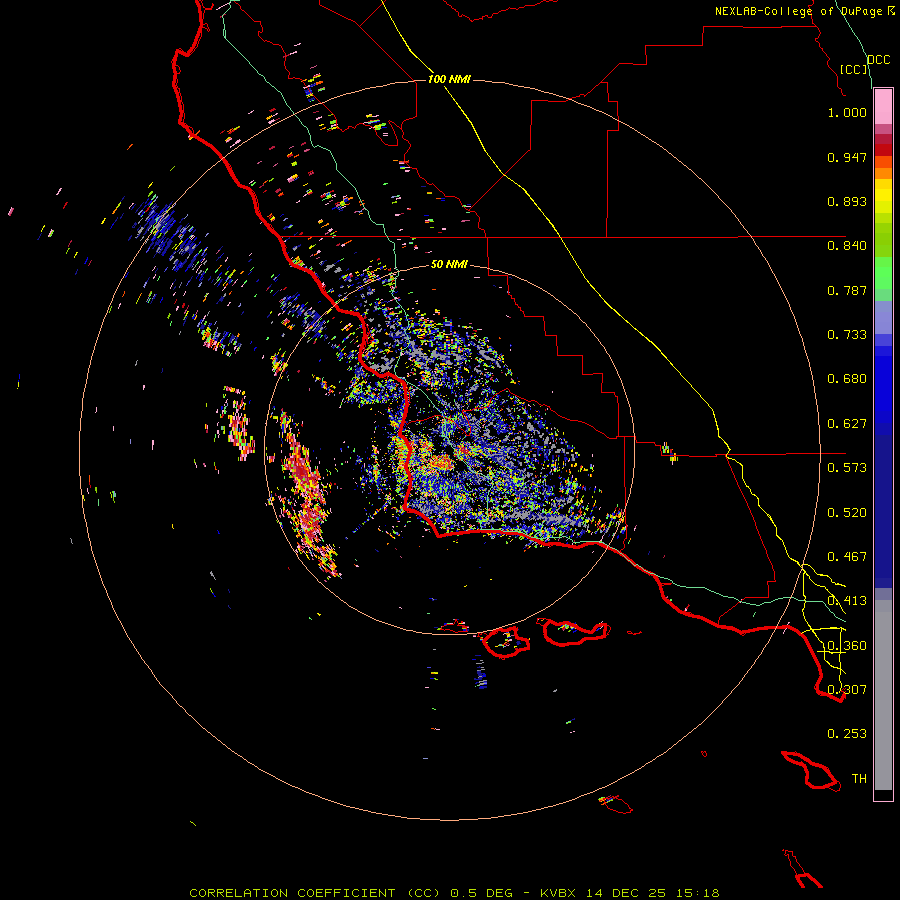Select the 0.733 scale value
Viewport: 900px width, 900px height.
[847, 335]
